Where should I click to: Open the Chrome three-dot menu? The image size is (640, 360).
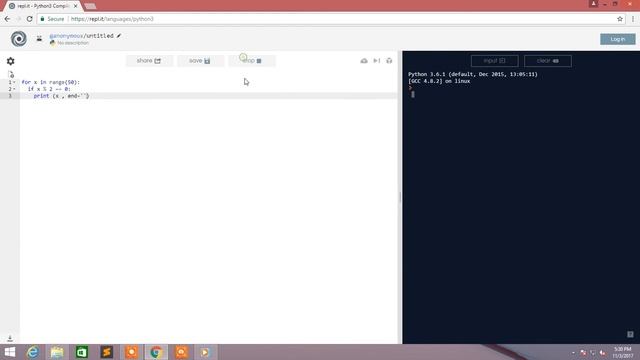(633, 19)
